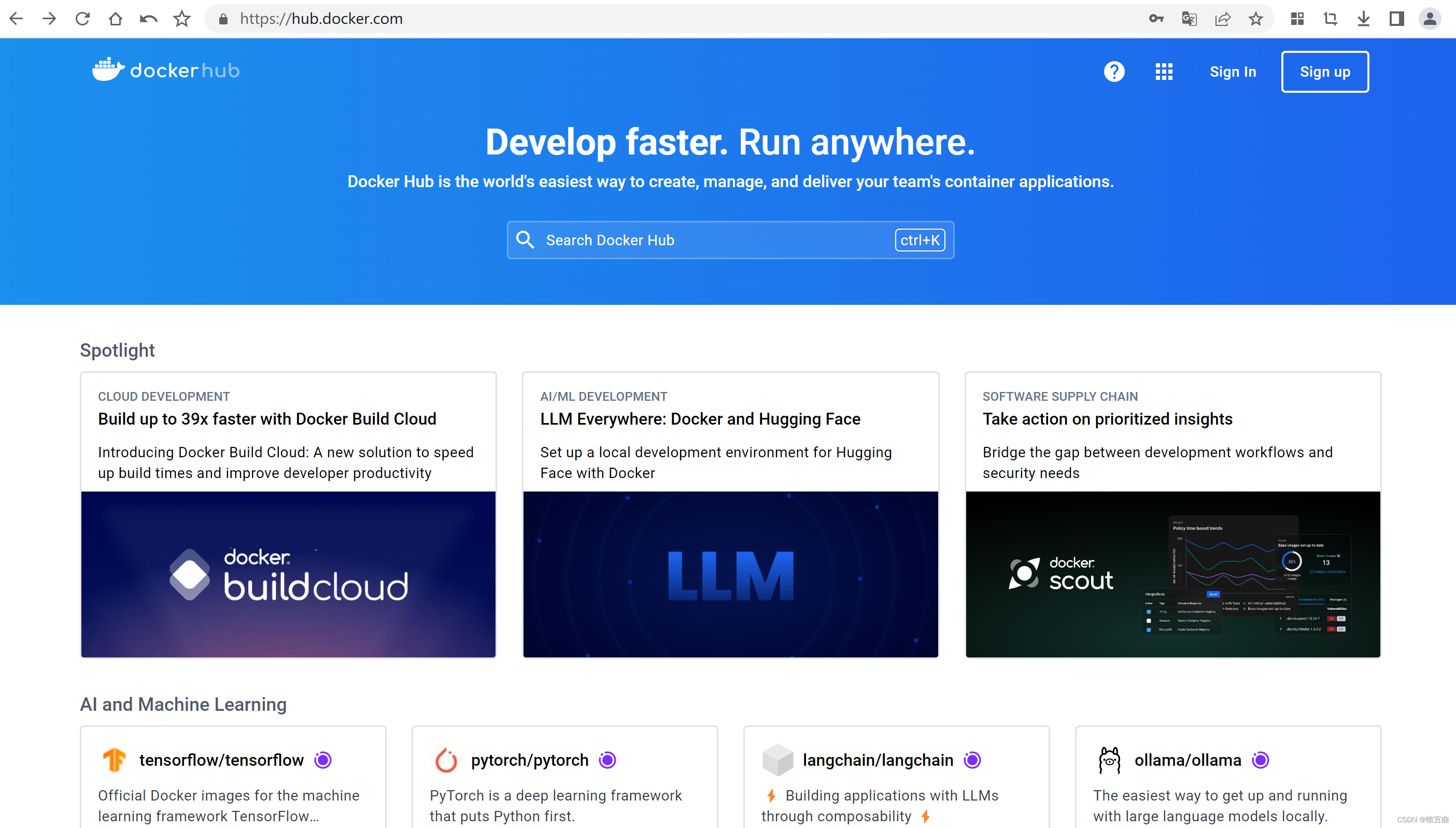
Task: Click the Docker Hub tagline sentence
Action: pos(730,181)
